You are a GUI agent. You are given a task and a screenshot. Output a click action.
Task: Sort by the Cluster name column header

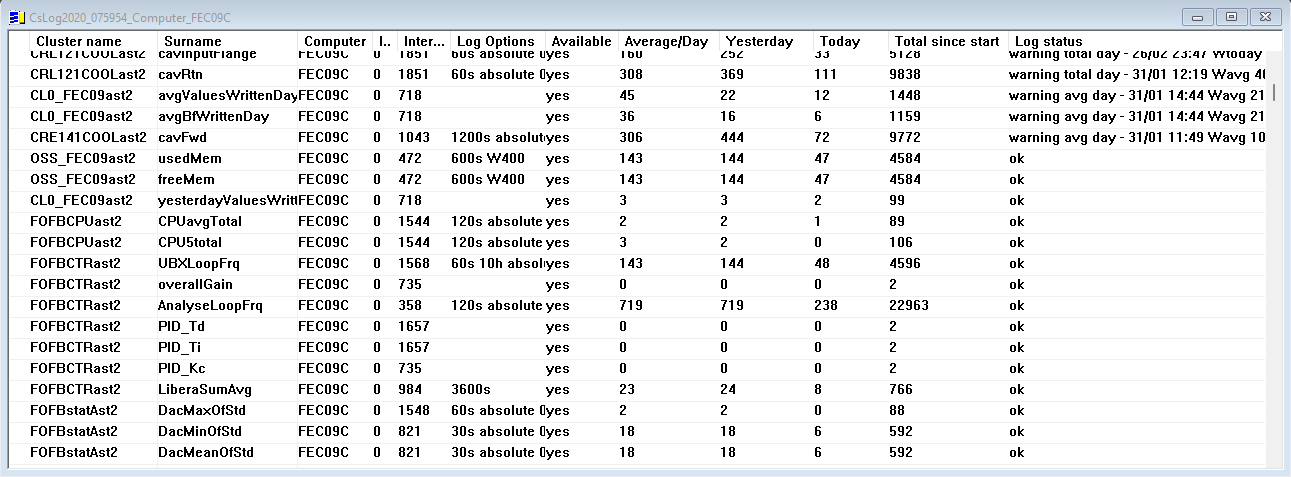pos(78,41)
